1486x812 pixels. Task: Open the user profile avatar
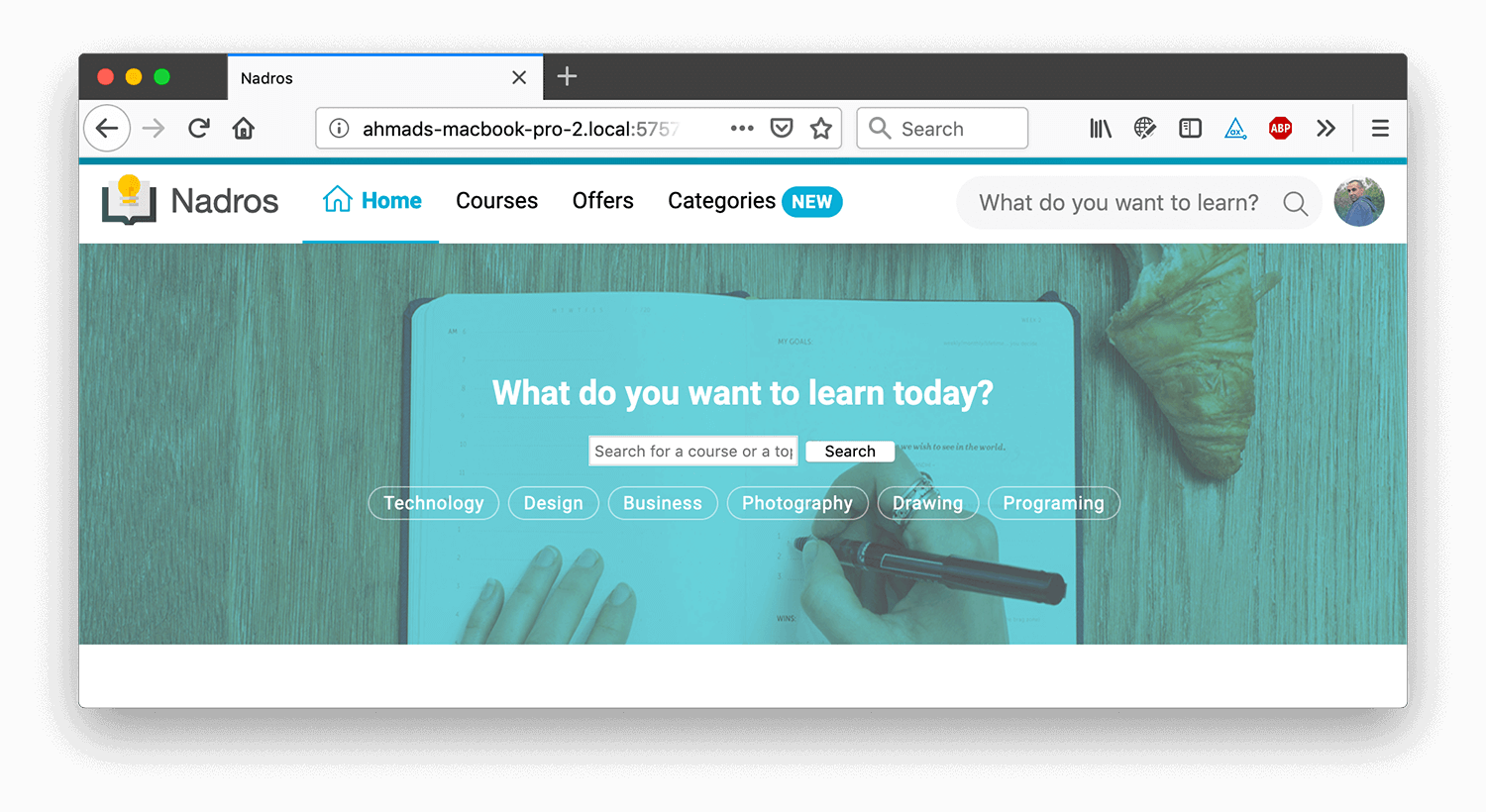[1359, 202]
